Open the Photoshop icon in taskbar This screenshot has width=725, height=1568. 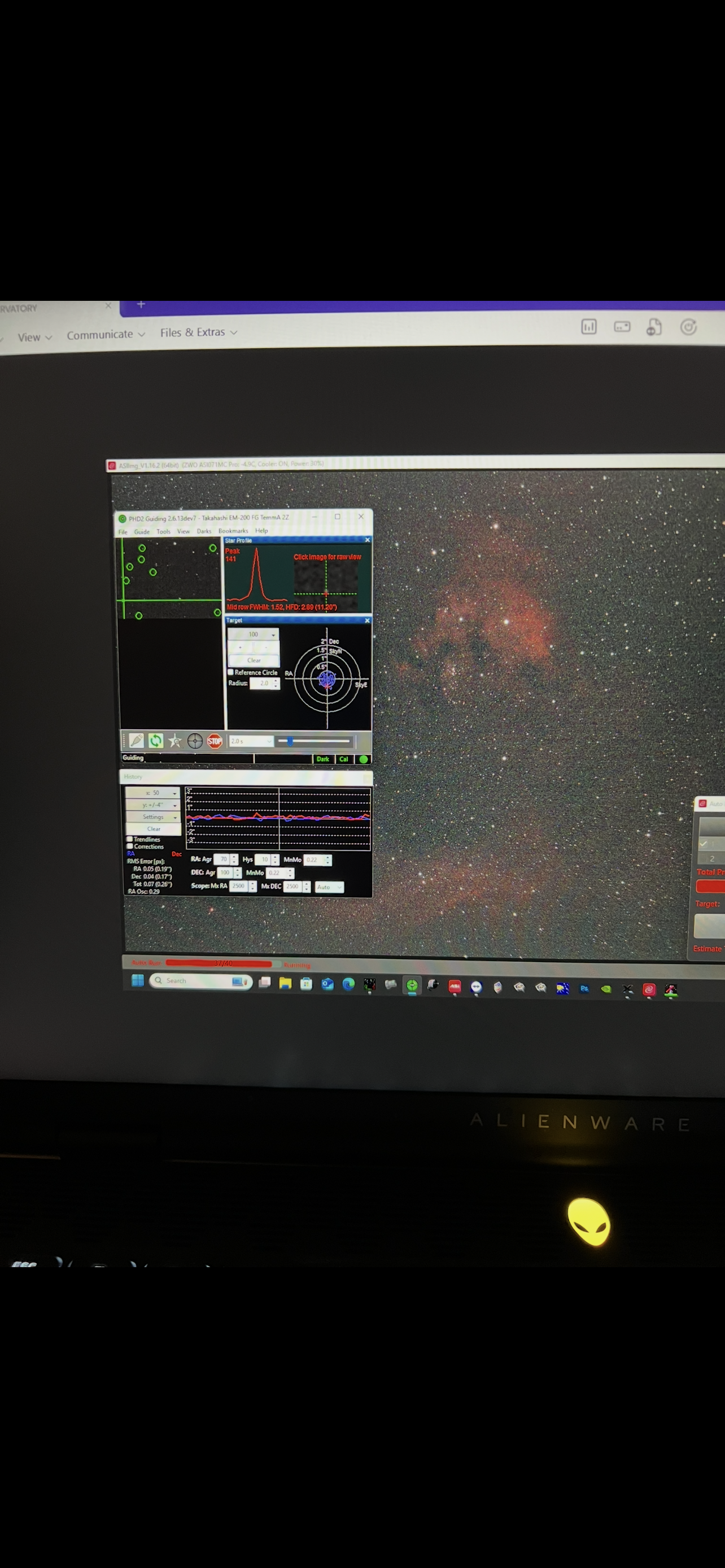pyautogui.click(x=584, y=988)
